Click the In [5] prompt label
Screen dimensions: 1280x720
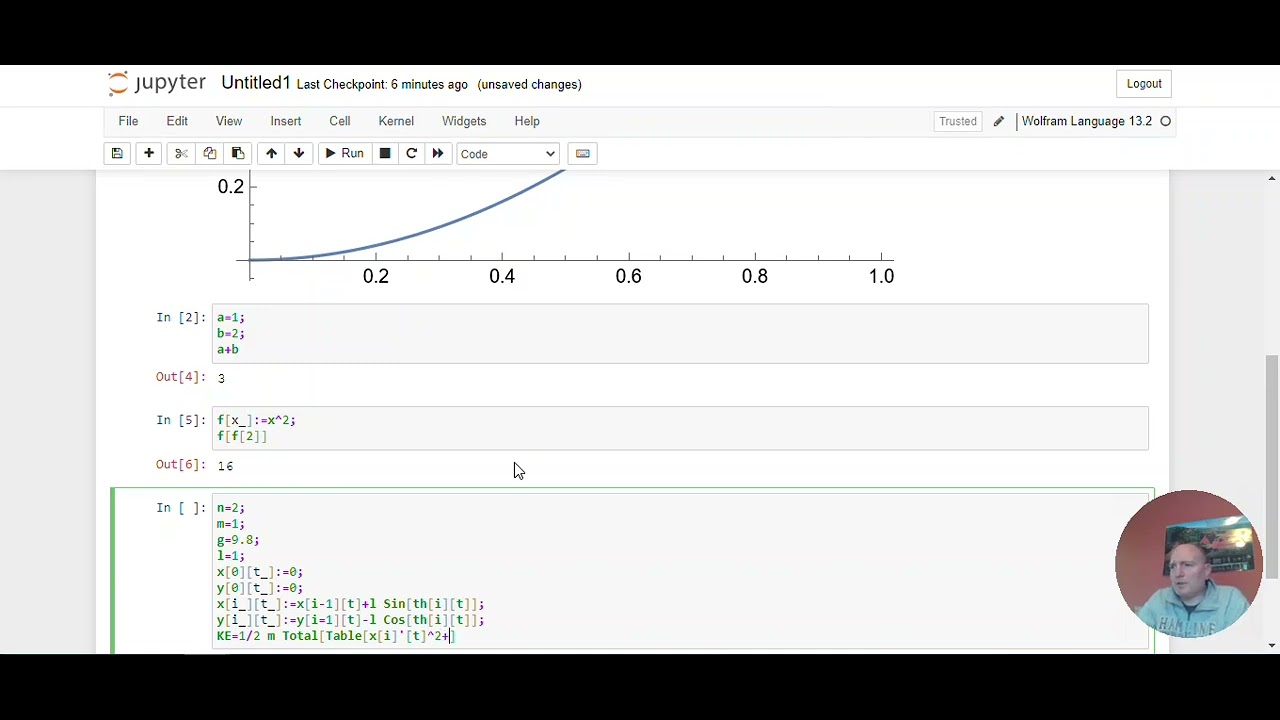(181, 420)
